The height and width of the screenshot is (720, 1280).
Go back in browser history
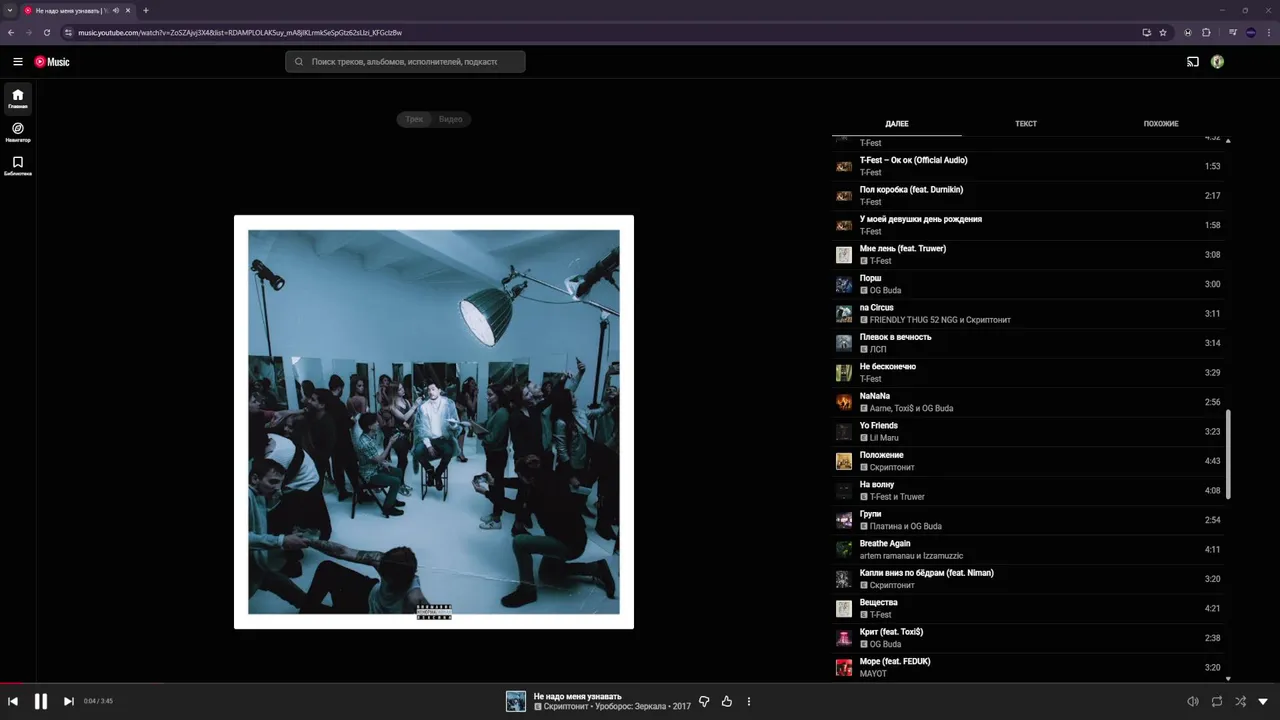click(11, 32)
